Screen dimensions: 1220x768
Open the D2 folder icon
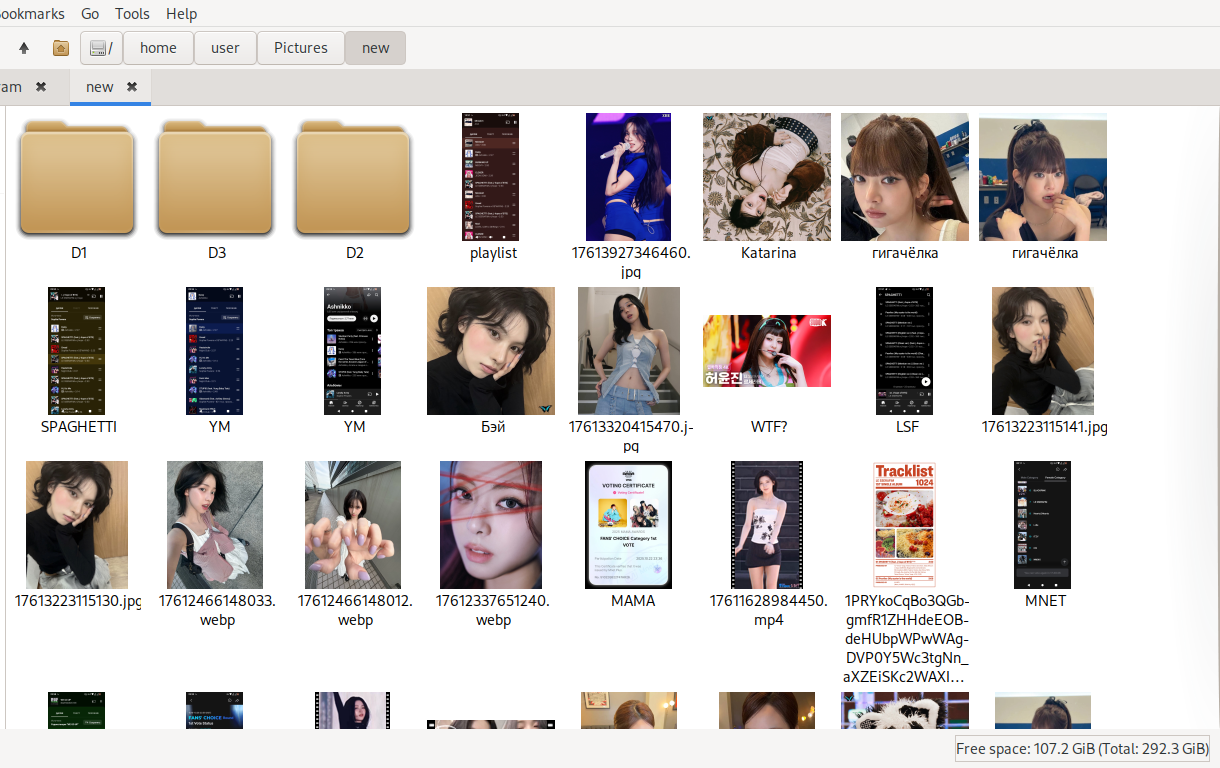tap(355, 177)
